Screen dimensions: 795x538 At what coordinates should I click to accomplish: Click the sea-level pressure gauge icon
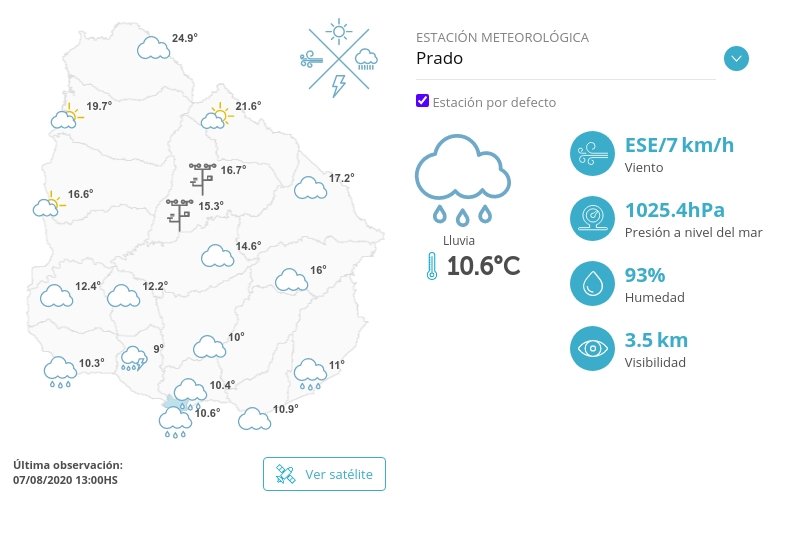point(590,219)
